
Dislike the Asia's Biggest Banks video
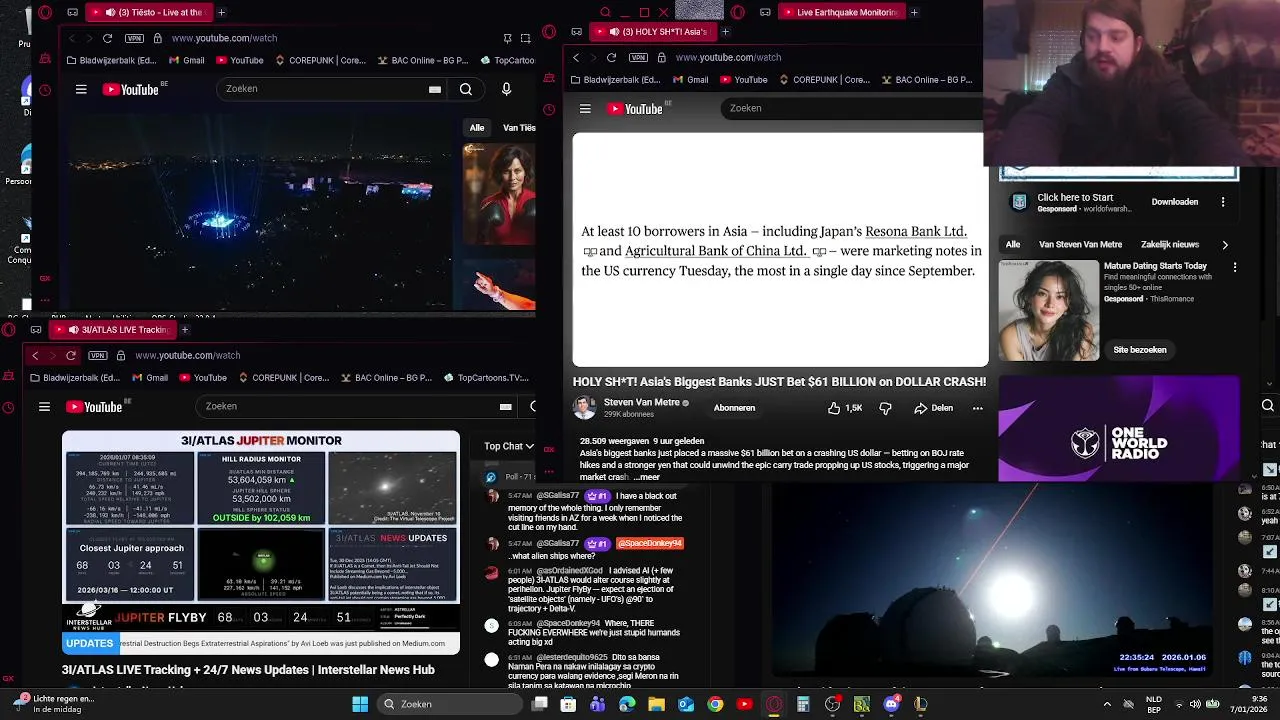click(885, 408)
